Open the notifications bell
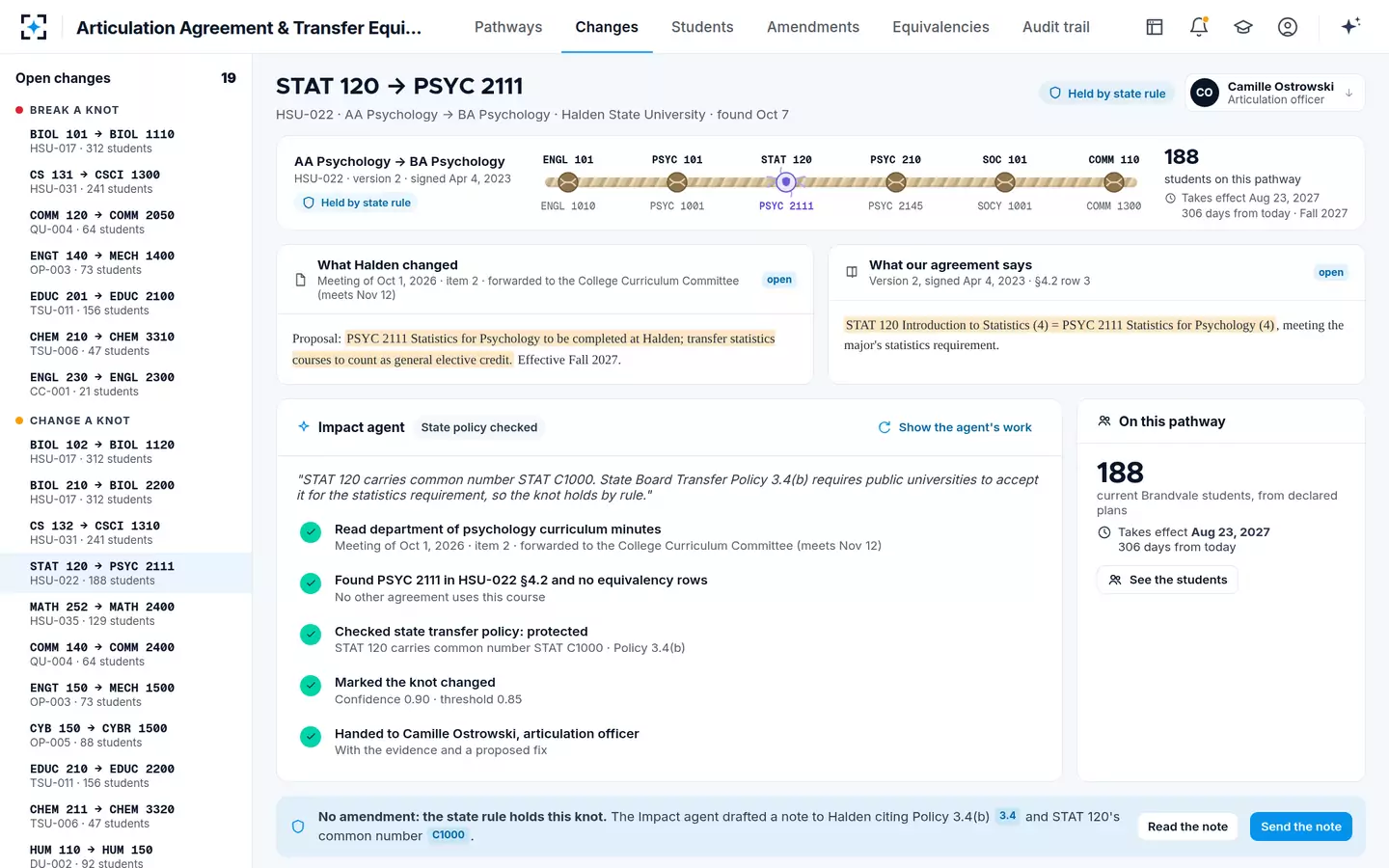Screen dimensions: 1389x868 click(1199, 27)
